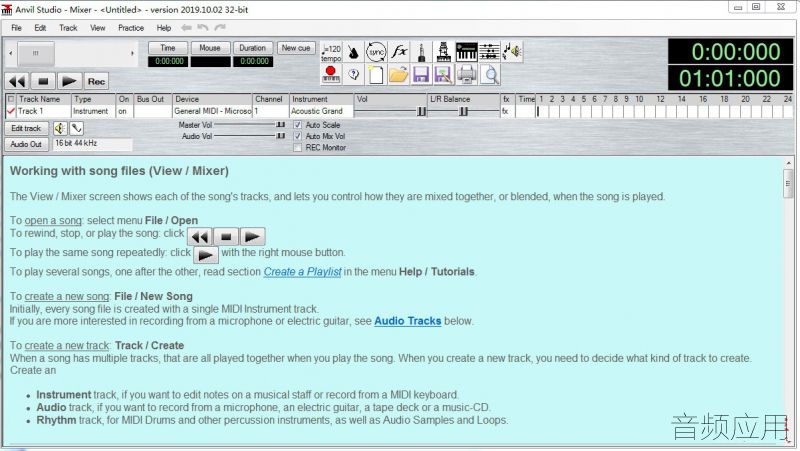Viewport: 800px width, 451px height.
Task: Toggle the Auto Scale checkbox
Action: 297,125
